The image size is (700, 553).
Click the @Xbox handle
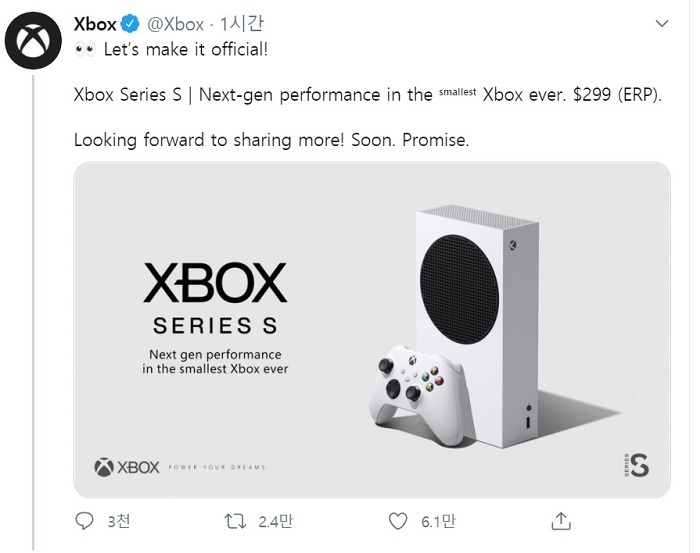176,24
